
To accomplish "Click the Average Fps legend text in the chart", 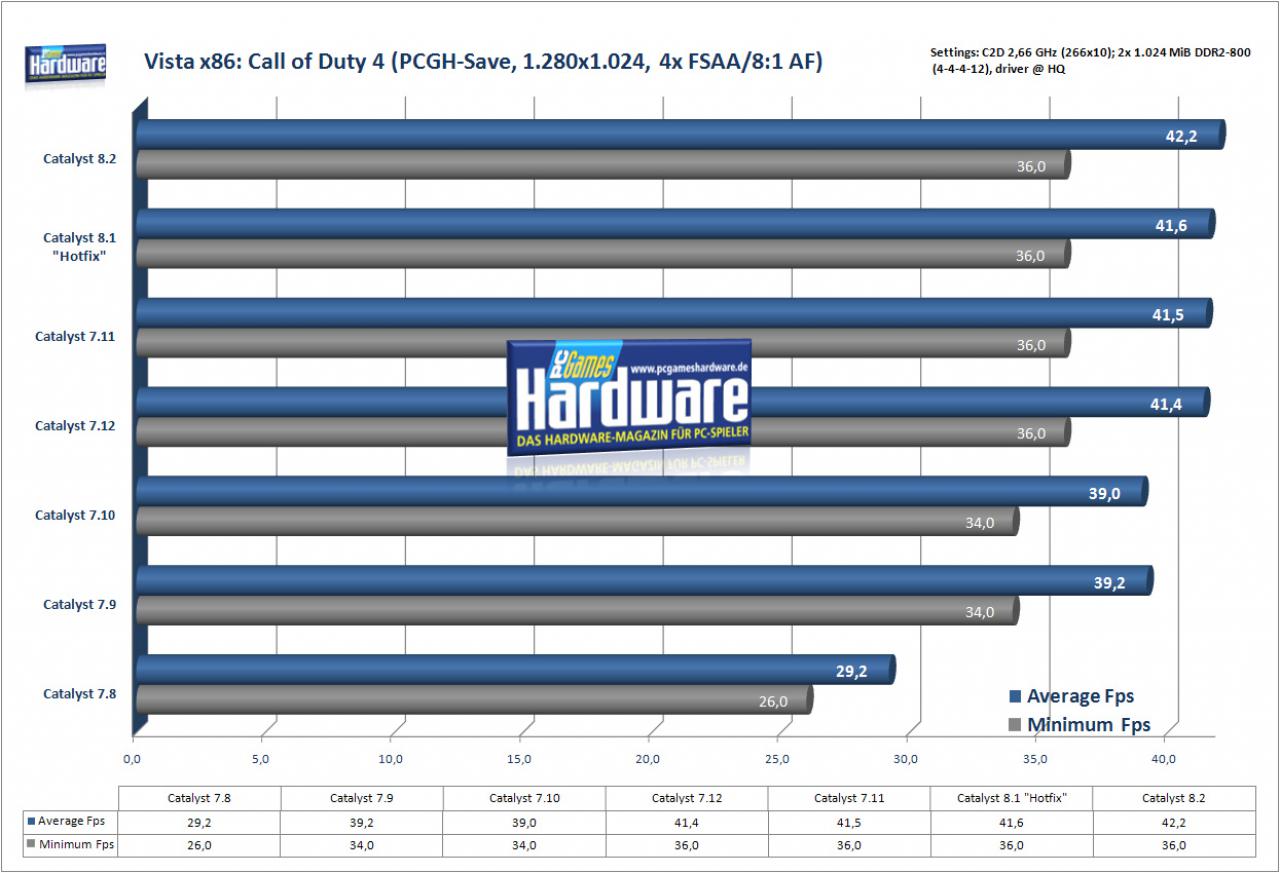I will (x=1080, y=696).
